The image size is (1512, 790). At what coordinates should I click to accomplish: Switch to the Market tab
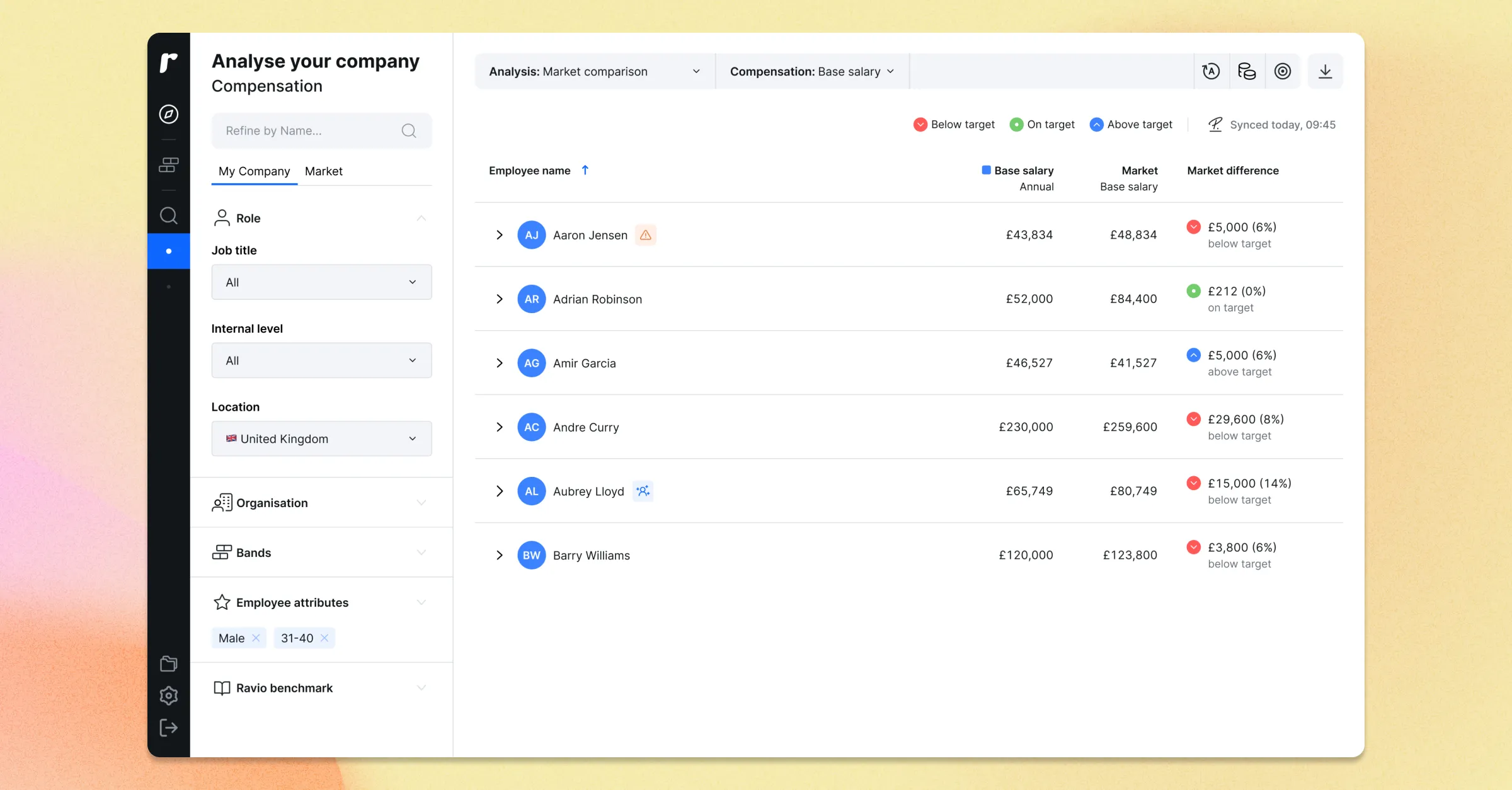[323, 171]
